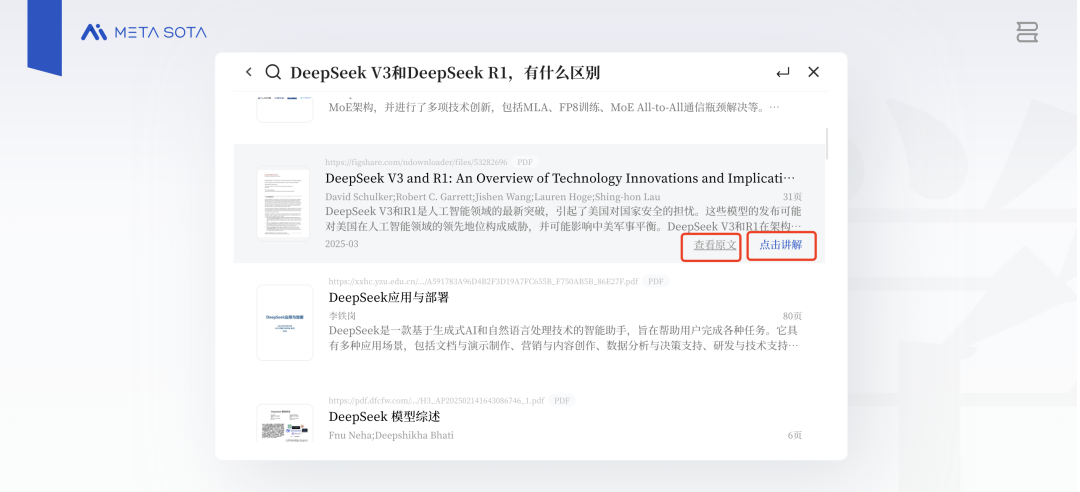
Task: Open DeepSeek V3 and R1 Overview title
Action: click(560, 178)
